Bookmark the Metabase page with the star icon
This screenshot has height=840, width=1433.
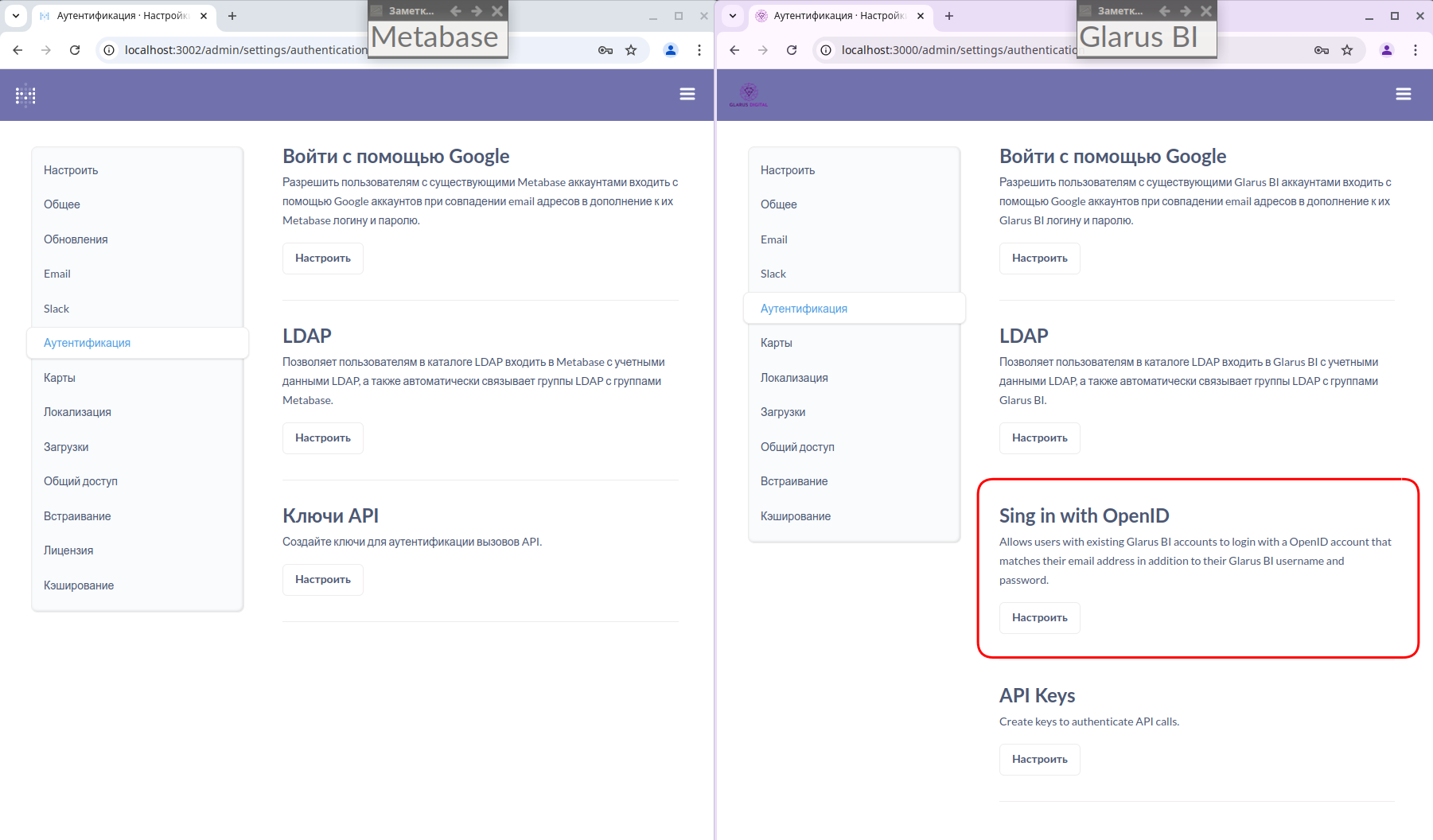pyautogui.click(x=632, y=49)
